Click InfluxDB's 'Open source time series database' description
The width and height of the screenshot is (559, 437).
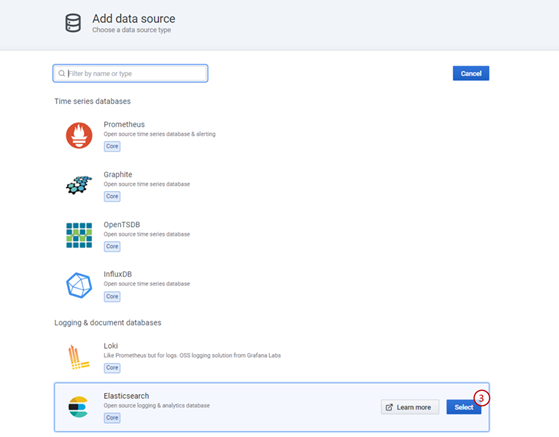pos(147,284)
